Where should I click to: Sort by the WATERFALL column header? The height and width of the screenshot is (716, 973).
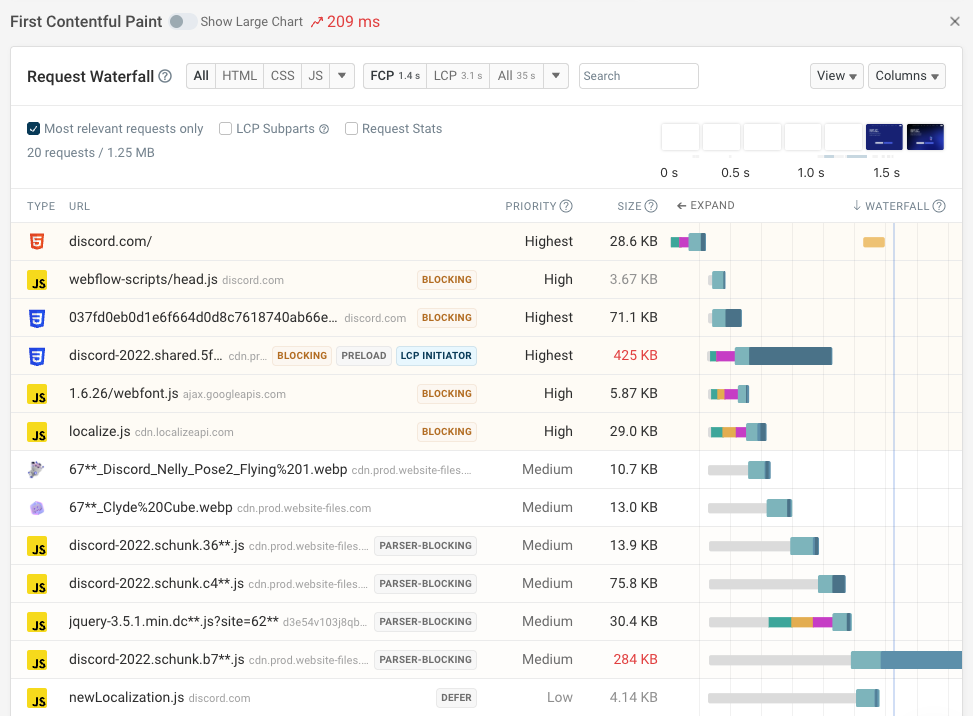pos(891,206)
